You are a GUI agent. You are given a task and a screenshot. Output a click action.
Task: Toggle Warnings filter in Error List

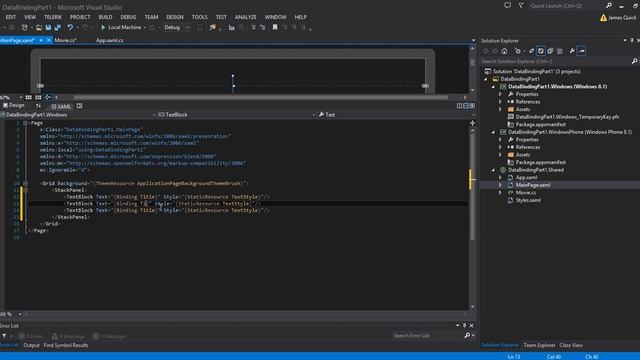[x=69, y=336]
